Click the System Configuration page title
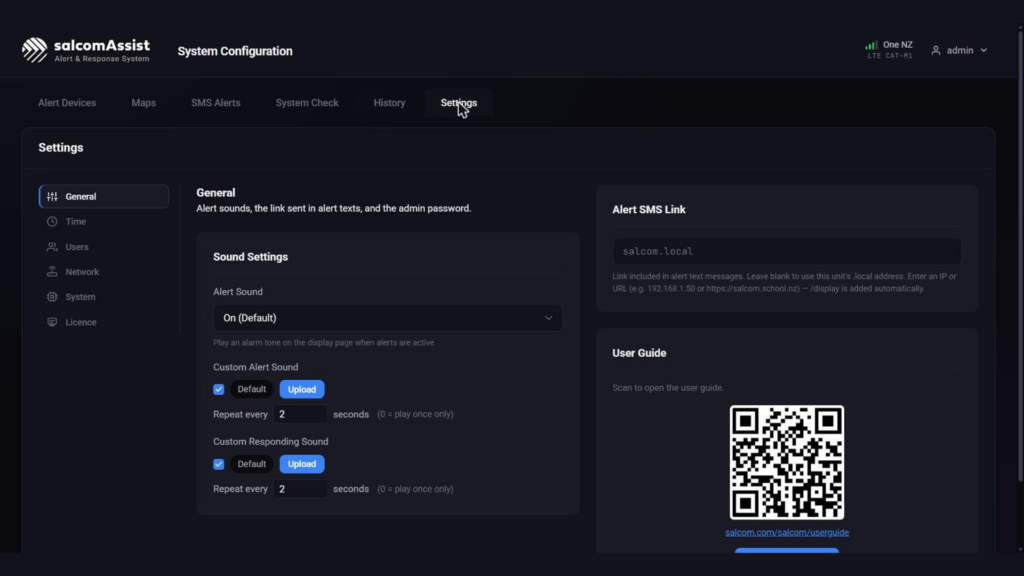This screenshot has height=576, width=1024. click(x=235, y=51)
